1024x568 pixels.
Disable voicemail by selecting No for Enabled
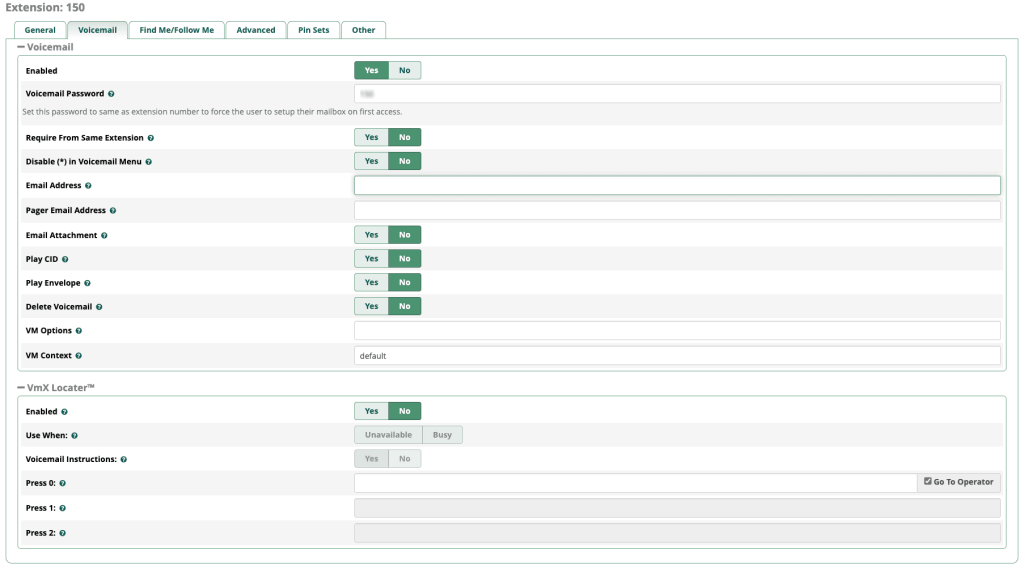click(x=405, y=71)
